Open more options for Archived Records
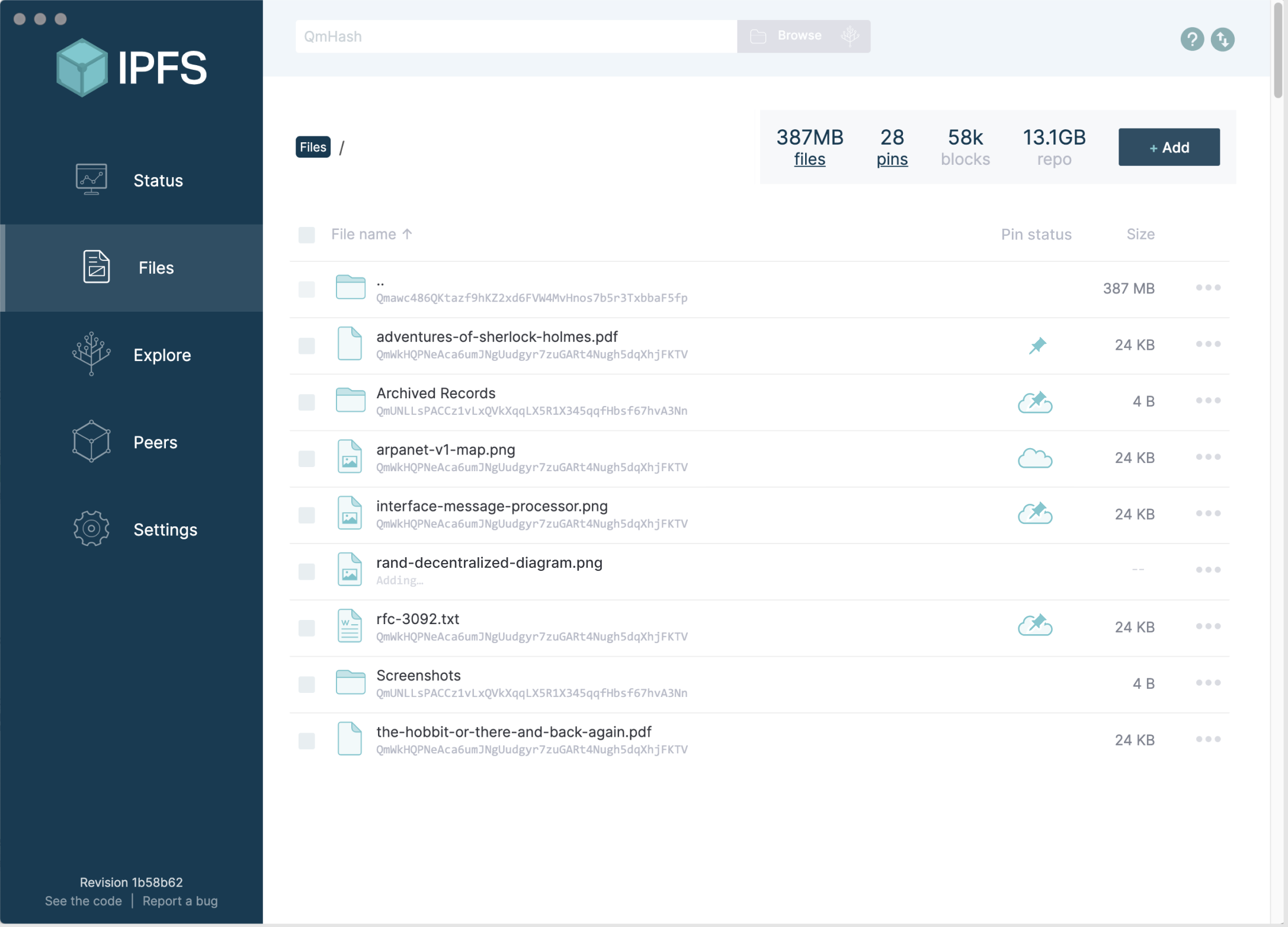The height and width of the screenshot is (927, 1288). (1208, 400)
